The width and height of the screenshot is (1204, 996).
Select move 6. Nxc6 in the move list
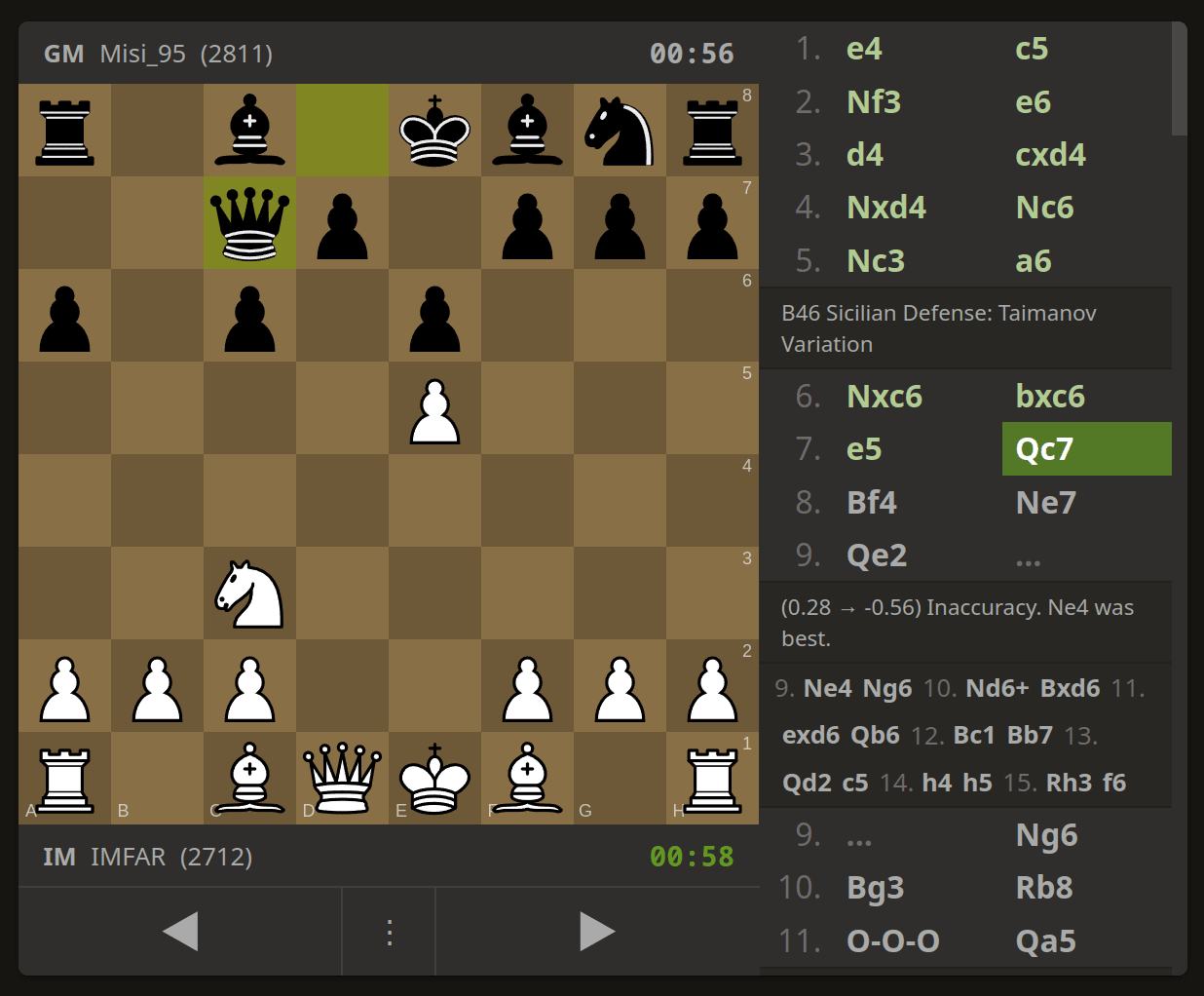point(884,396)
